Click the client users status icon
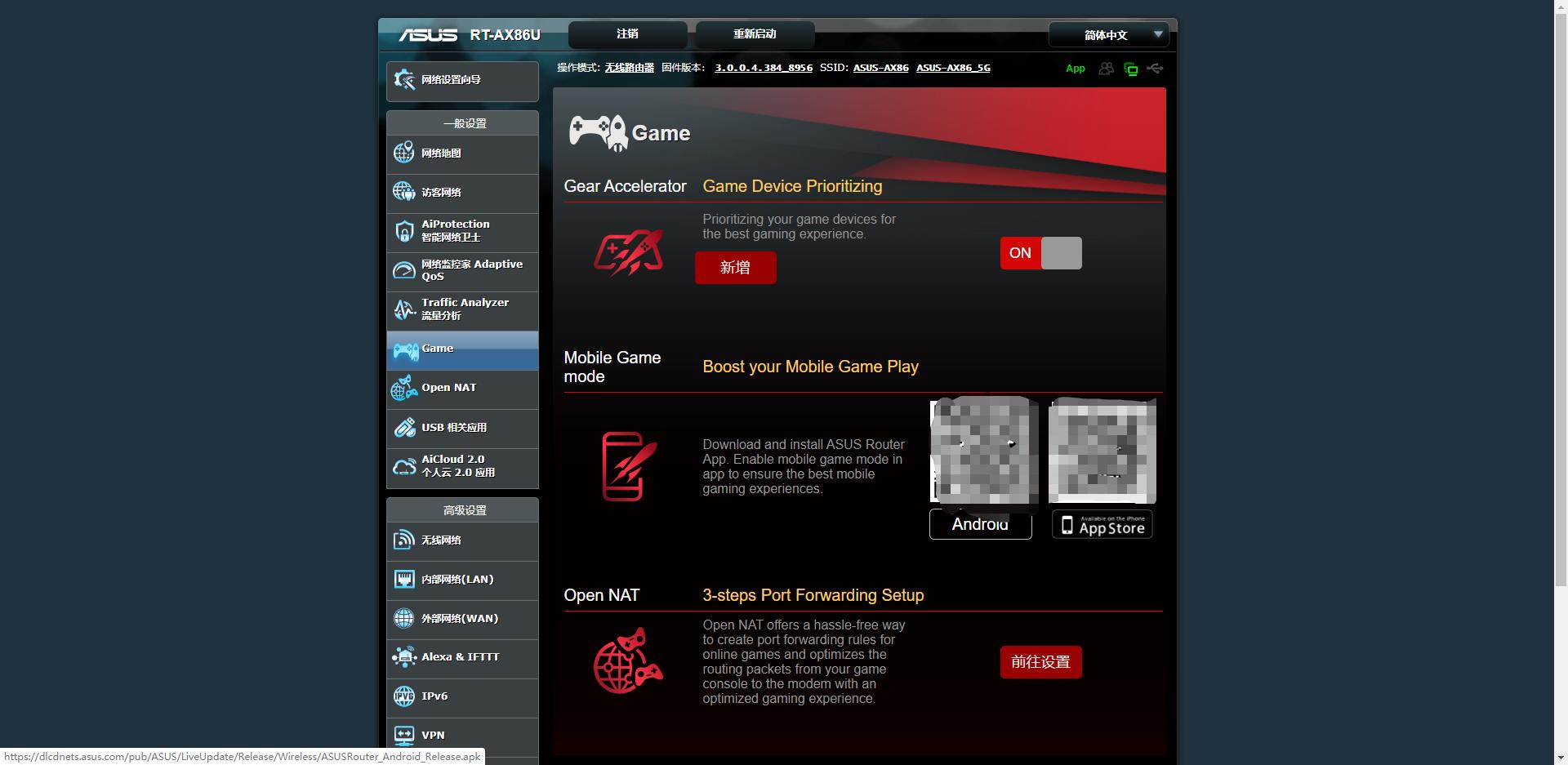Image resolution: width=1568 pixels, height=765 pixels. (1106, 69)
